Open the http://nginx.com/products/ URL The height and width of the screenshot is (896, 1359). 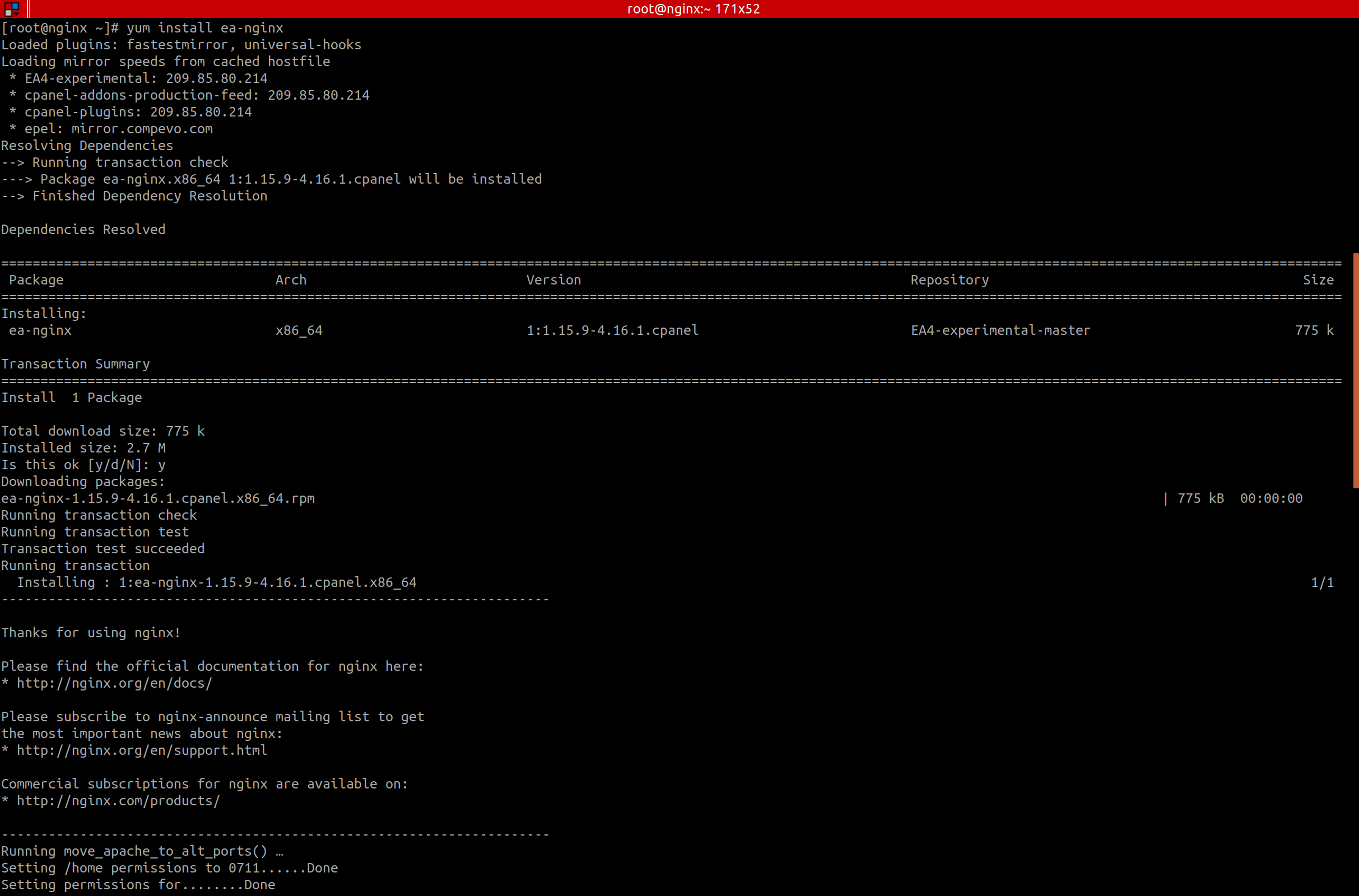(x=118, y=801)
